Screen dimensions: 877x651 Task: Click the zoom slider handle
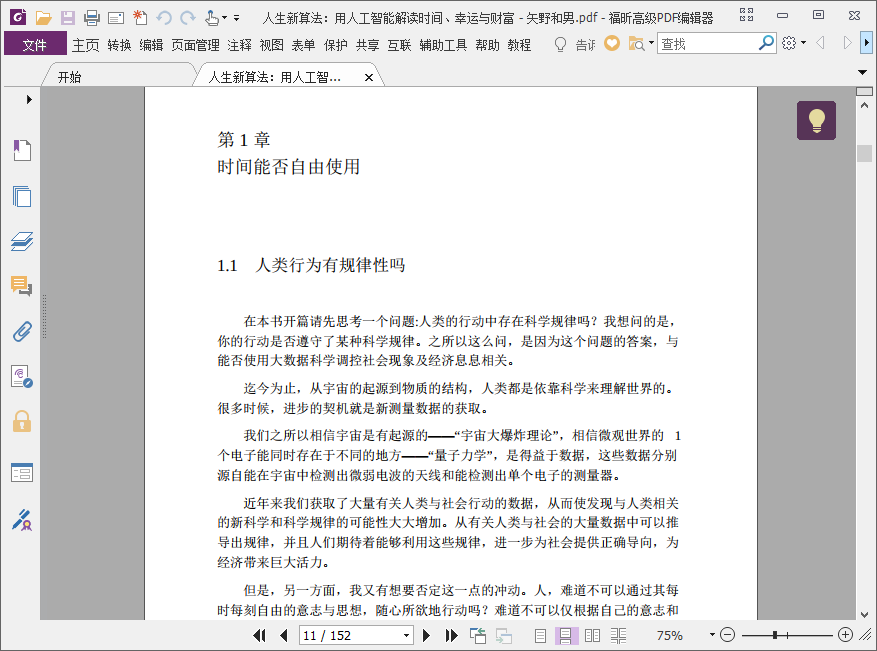click(x=775, y=635)
